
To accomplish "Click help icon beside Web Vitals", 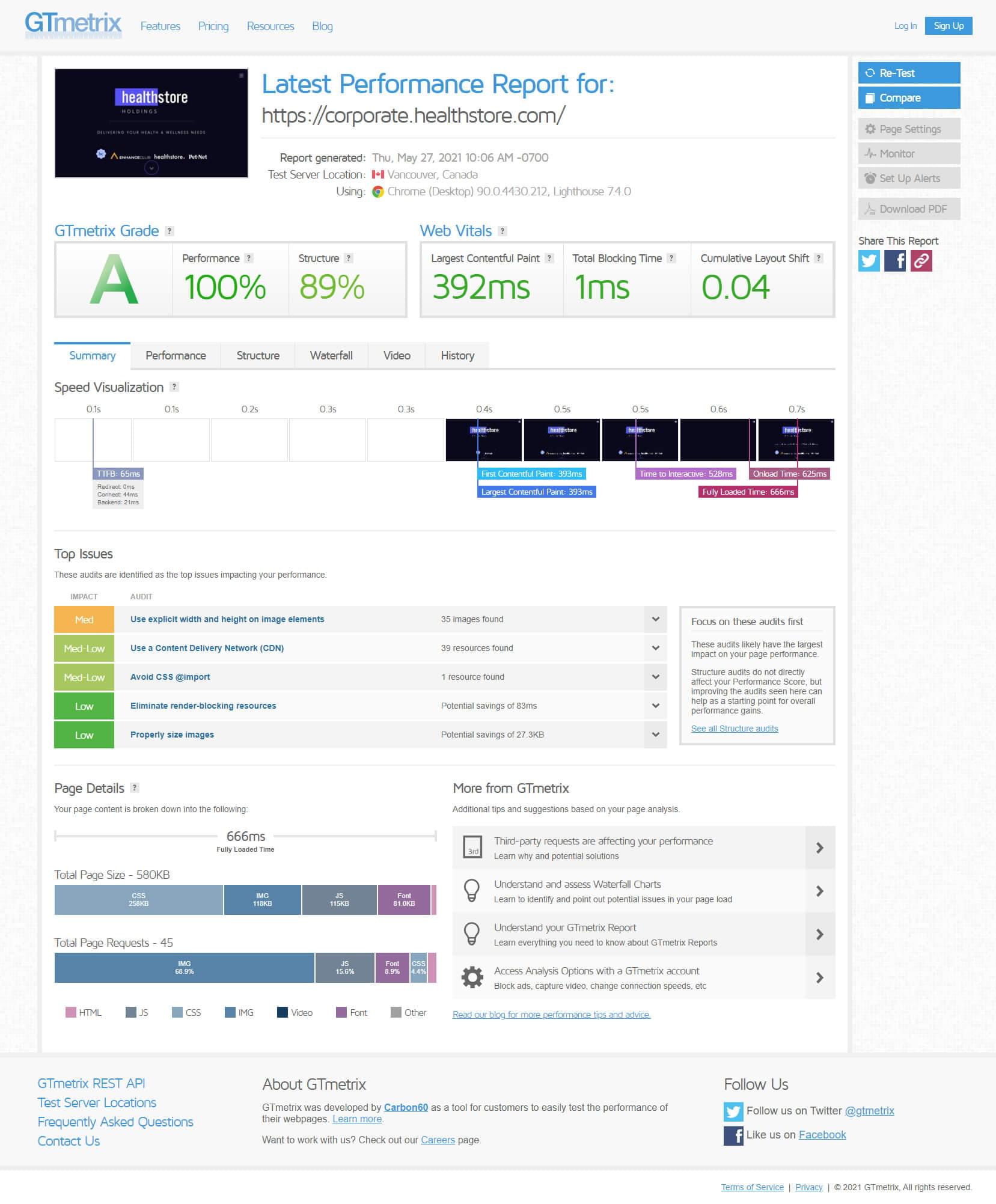I will 503,231.
